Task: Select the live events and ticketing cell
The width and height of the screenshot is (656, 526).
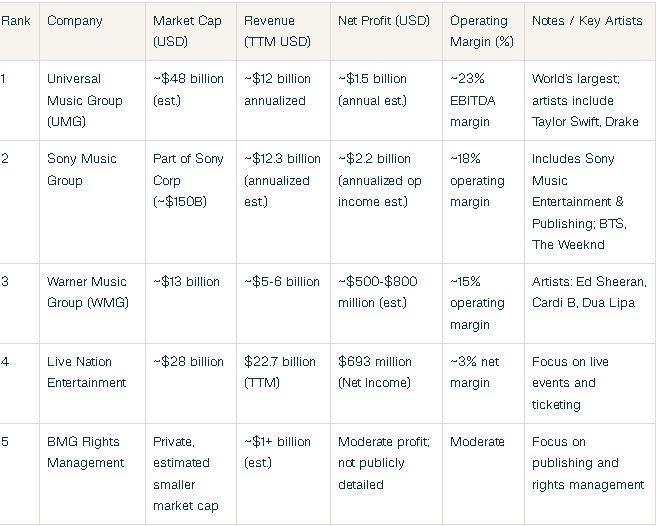Action: [570, 383]
